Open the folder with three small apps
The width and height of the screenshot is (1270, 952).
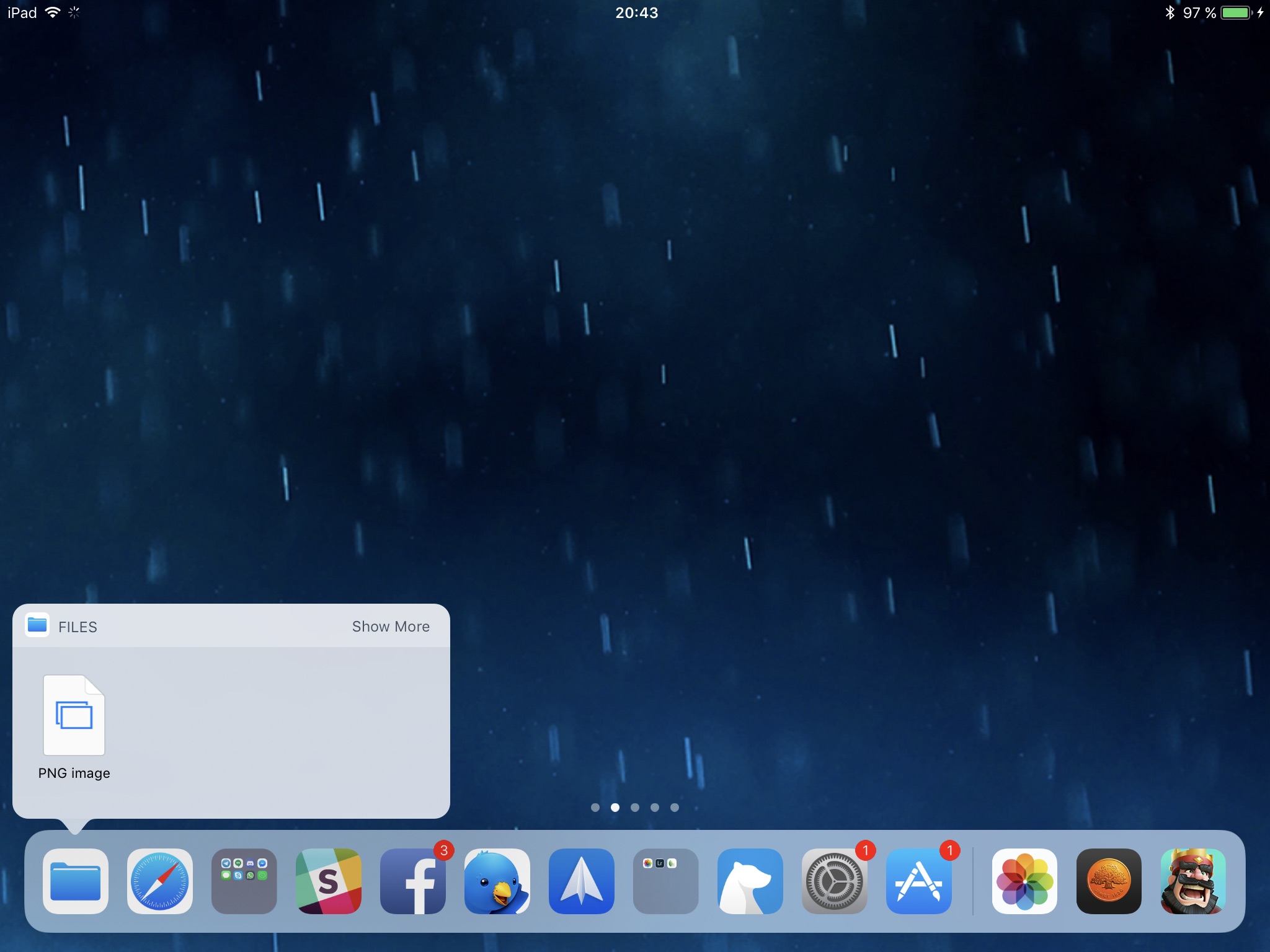tap(665, 881)
